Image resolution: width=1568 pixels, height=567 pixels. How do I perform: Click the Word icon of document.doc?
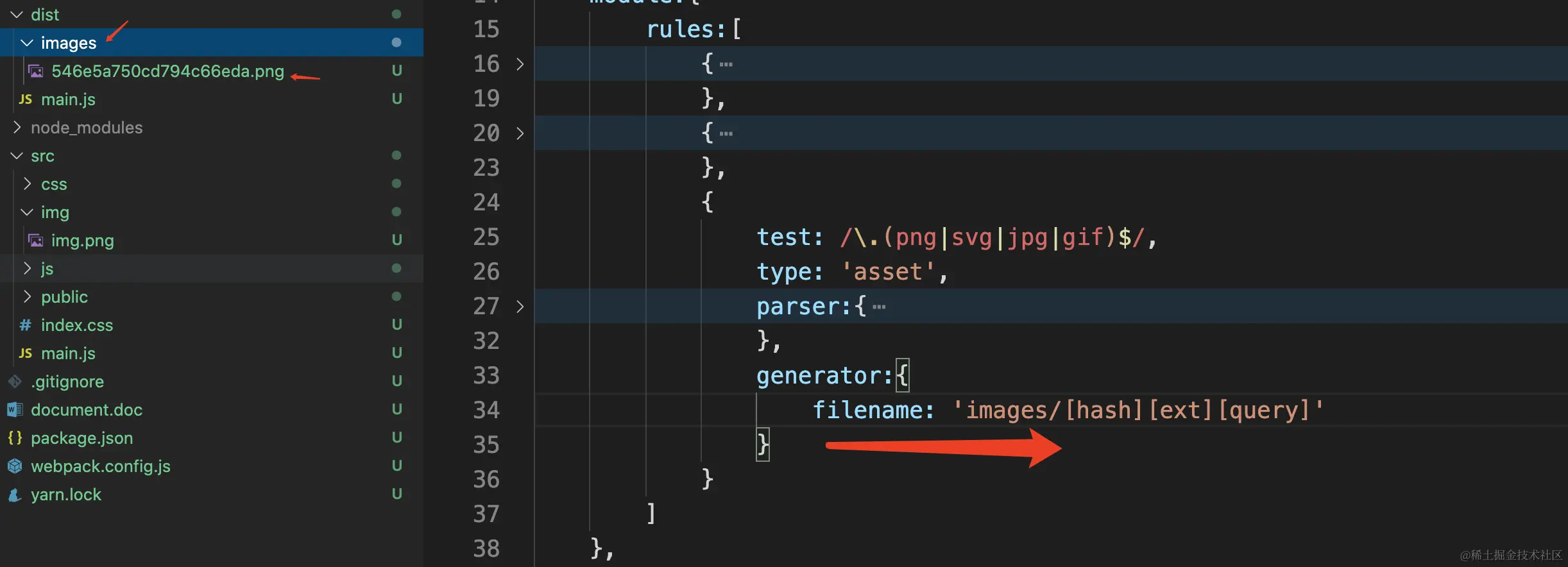click(x=15, y=410)
